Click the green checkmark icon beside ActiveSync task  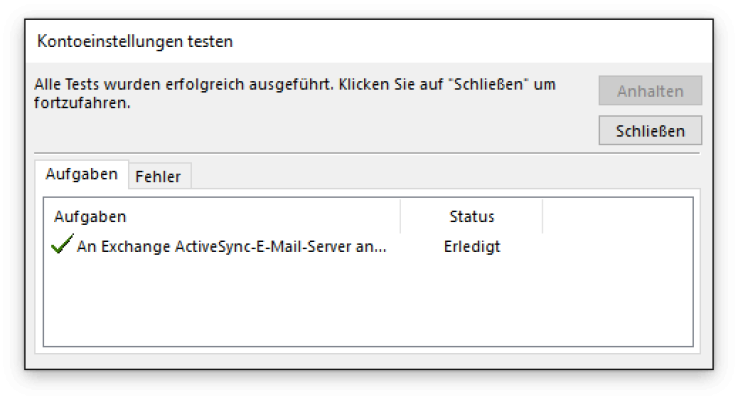point(62,244)
